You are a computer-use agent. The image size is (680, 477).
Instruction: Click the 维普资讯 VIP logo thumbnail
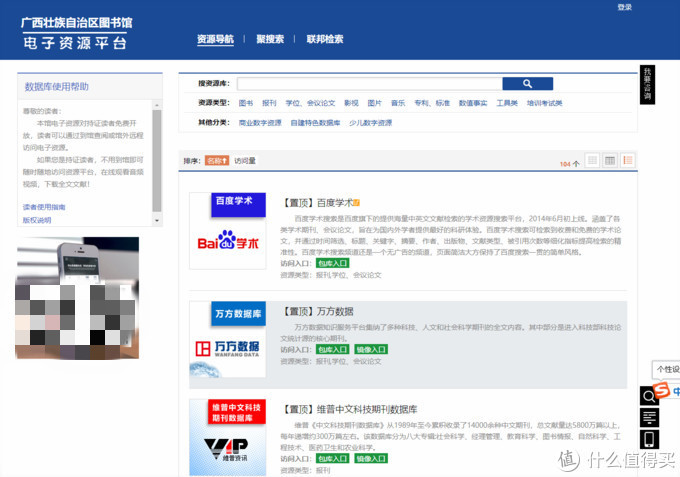pyautogui.click(x=228, y=438)
